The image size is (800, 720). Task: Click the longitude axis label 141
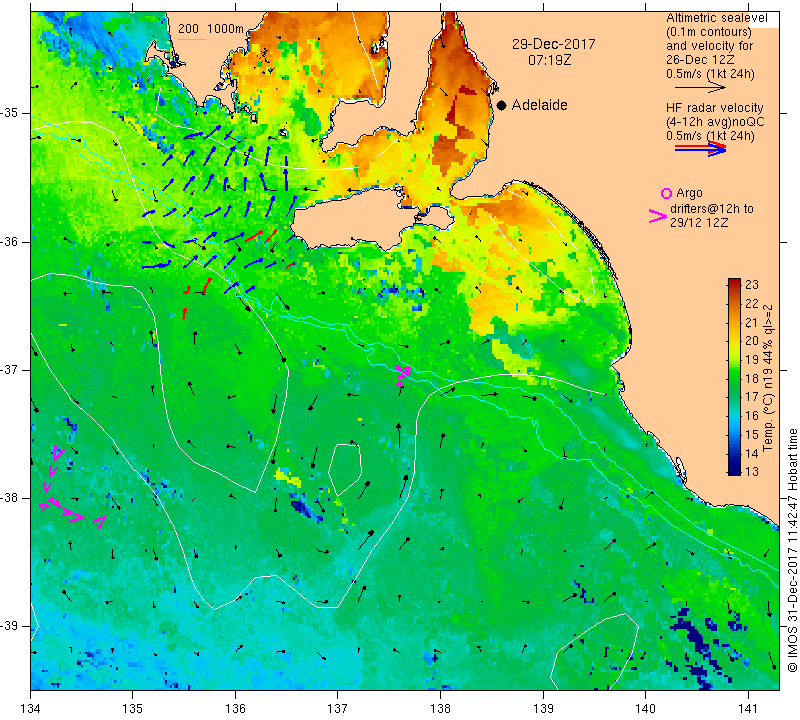pyautogui.click(x=748, y=708)
